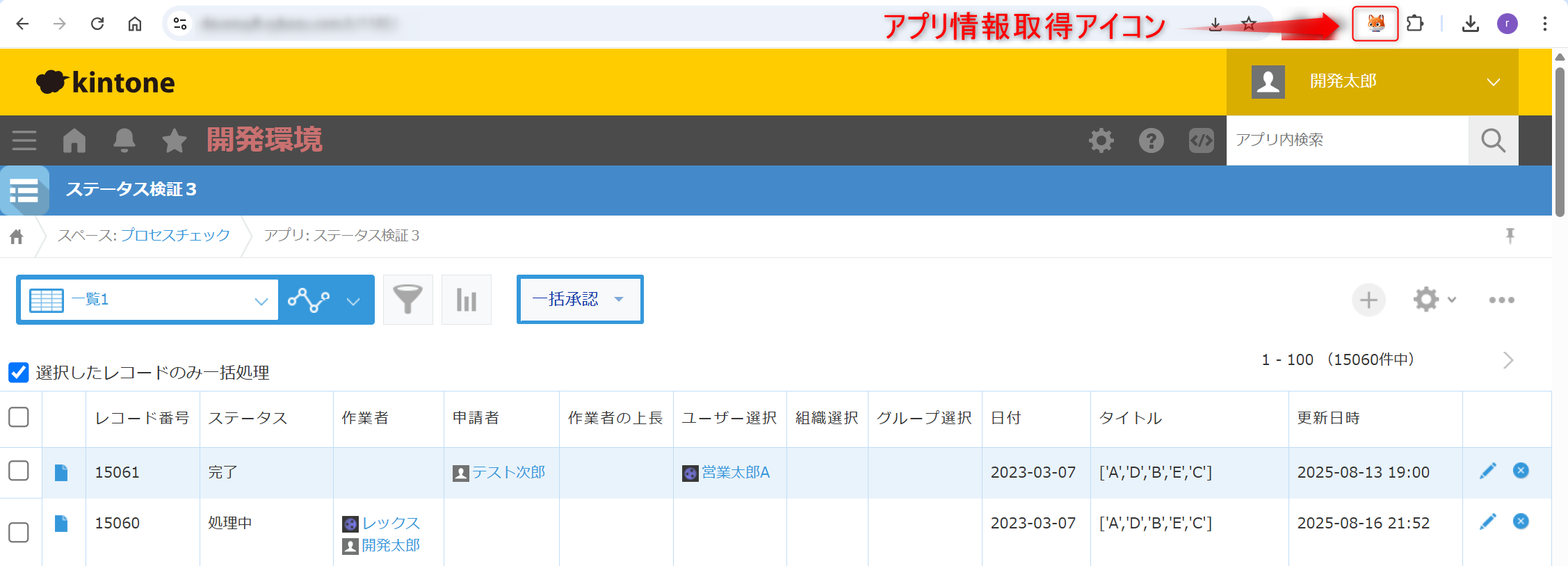
Task: Open record 15061 details document icon
Action: coord(61,473)
